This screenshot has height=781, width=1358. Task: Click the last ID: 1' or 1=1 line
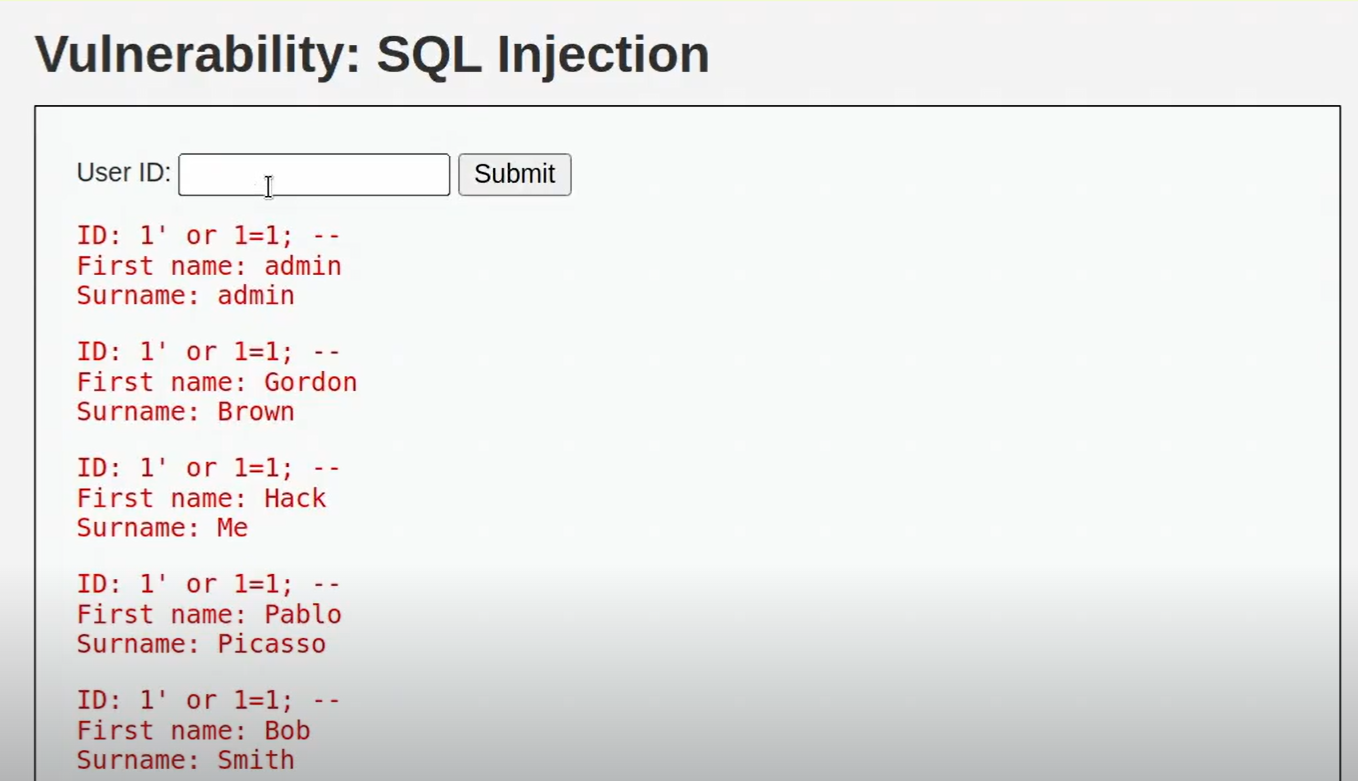pyautogui.click(x=208, y=699)
